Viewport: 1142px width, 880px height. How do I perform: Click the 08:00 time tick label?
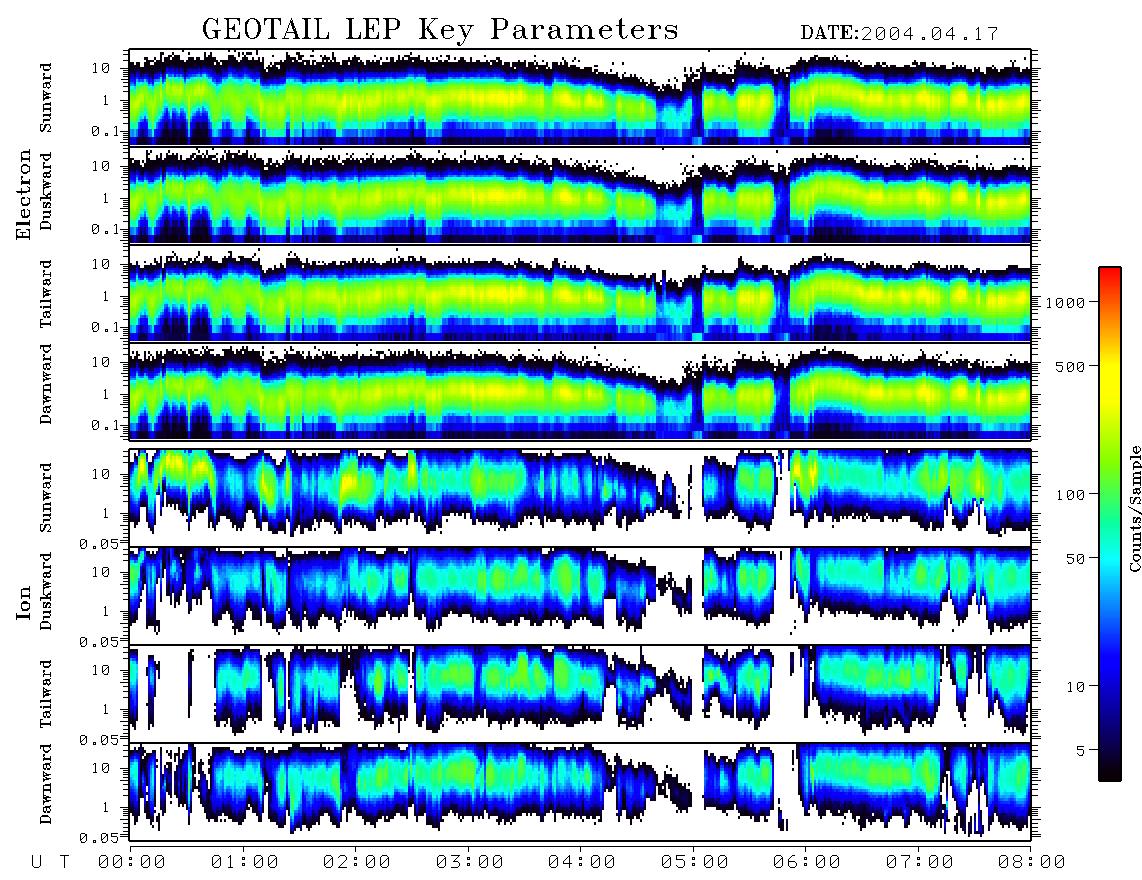click(1031, 862)
